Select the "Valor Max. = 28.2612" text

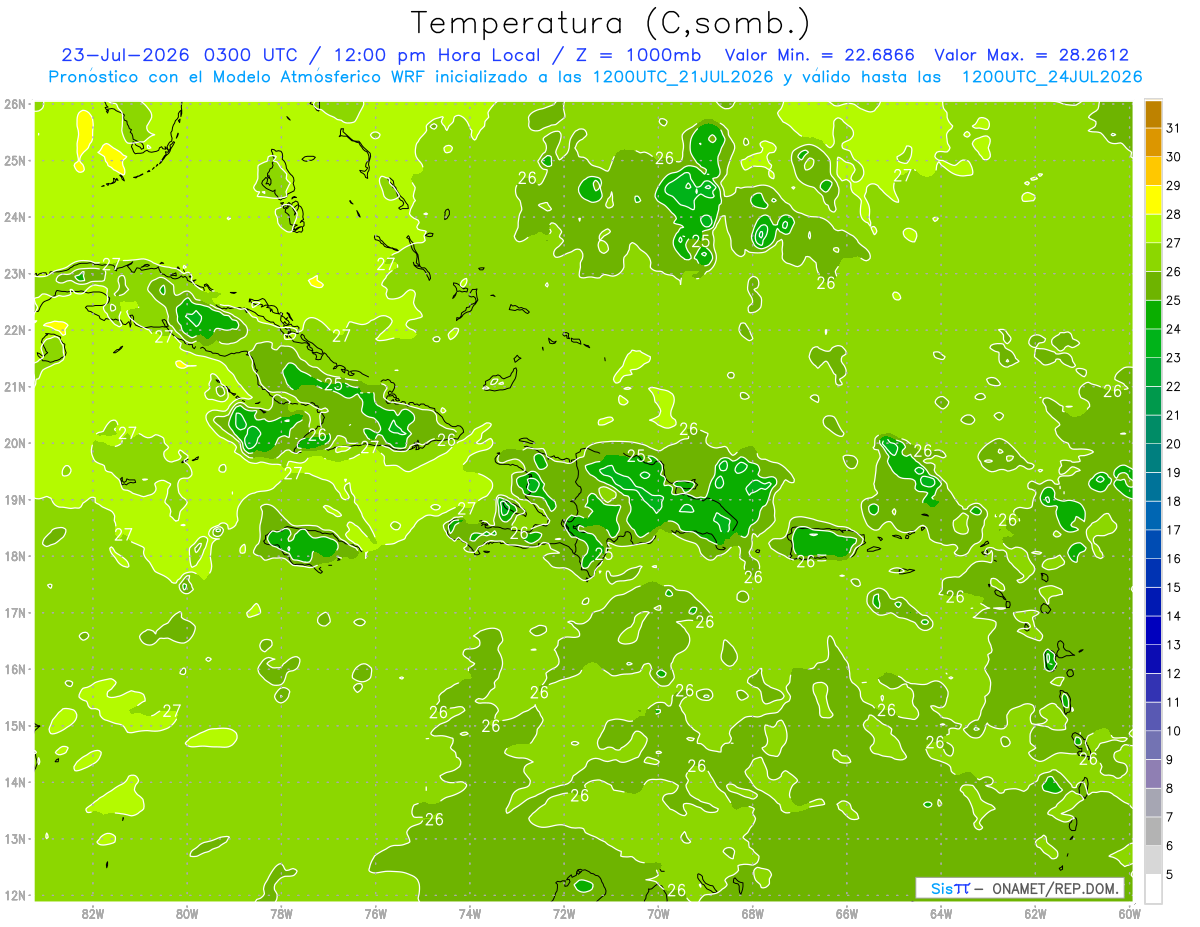point(1031,55)
